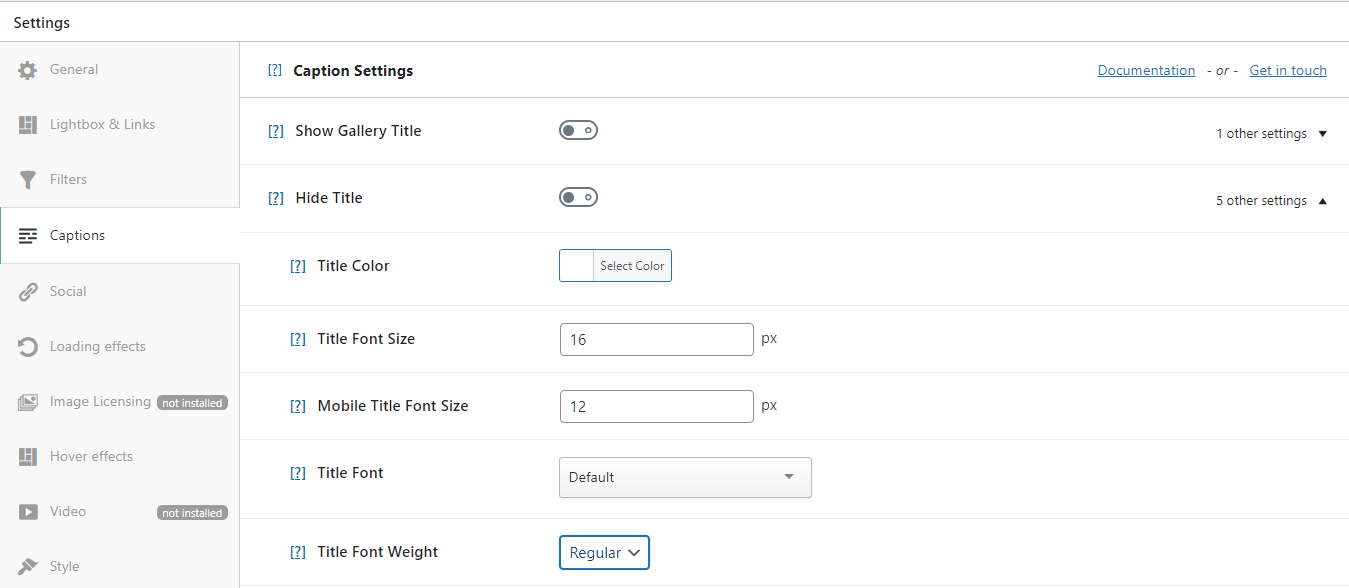The image size is (1349, 588).
Task: Click the Image Licensing icon
Action: click(28, 402)
